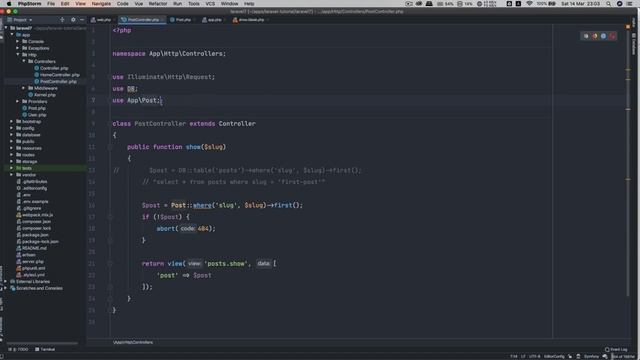Select User.php in project tree
This screenshot has height=360, width=640.
(x=34, y=115)
